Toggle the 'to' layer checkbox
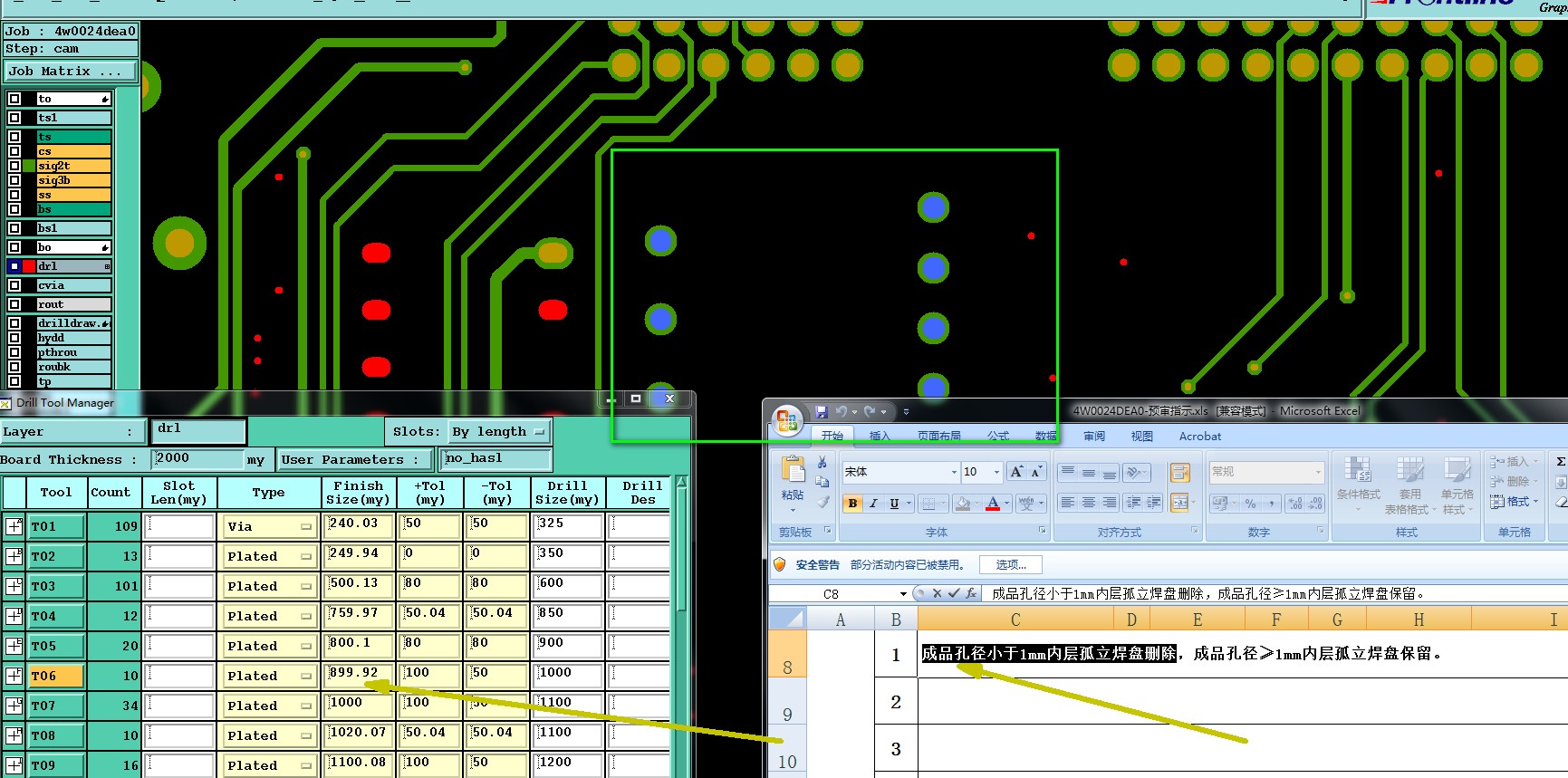The width and height of the screenshot is (1568, 778). (x=14, y=99)
